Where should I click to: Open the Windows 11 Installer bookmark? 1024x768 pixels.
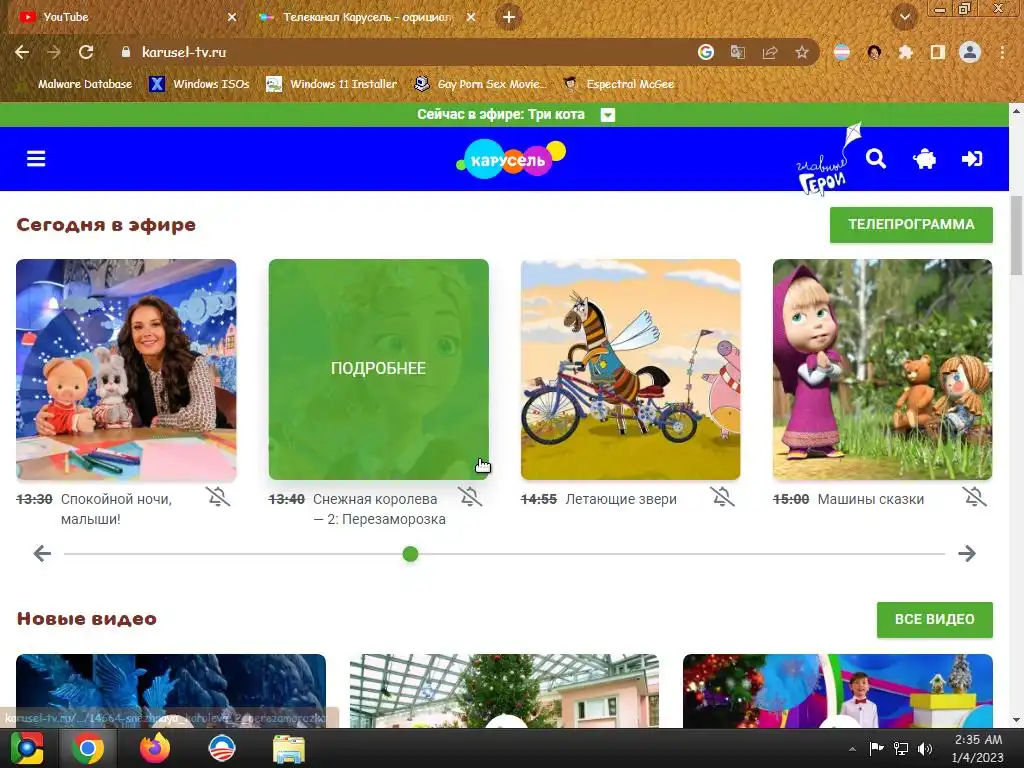332,84
